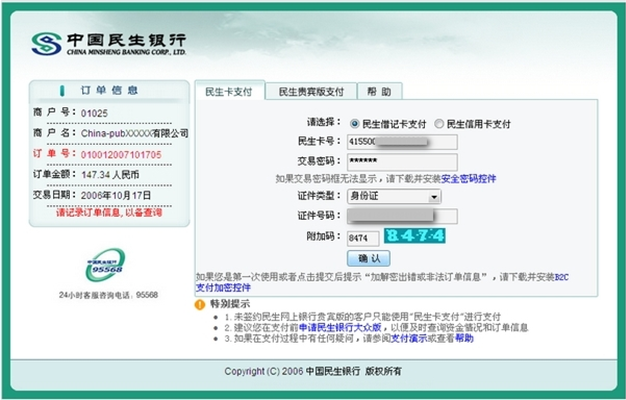Switch to the 民生卡支付 tab
Image resolution: width=626 pixels, height=400 pixels.
229,91
